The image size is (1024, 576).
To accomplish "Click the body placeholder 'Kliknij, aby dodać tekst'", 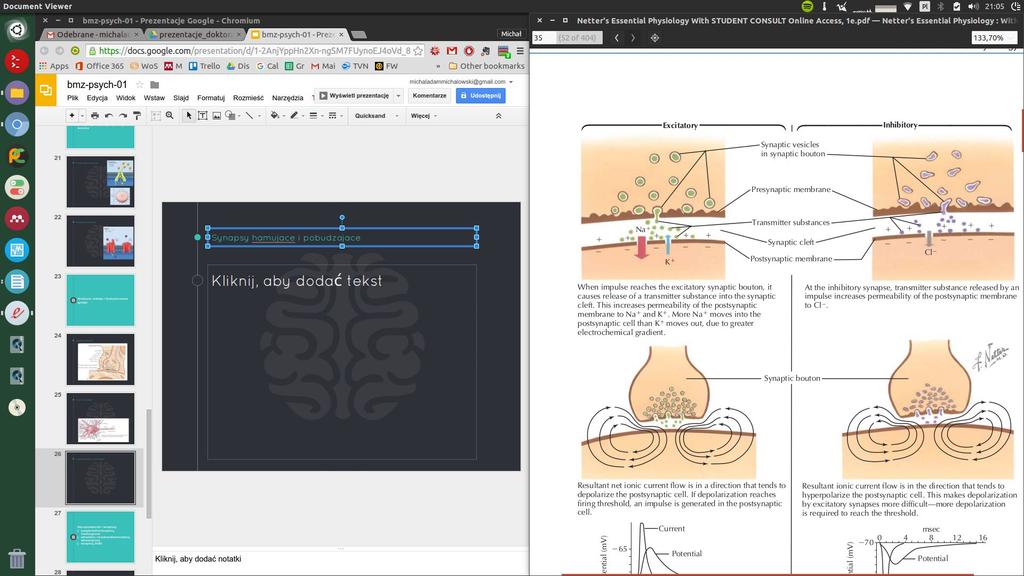I will coord(342,362).
